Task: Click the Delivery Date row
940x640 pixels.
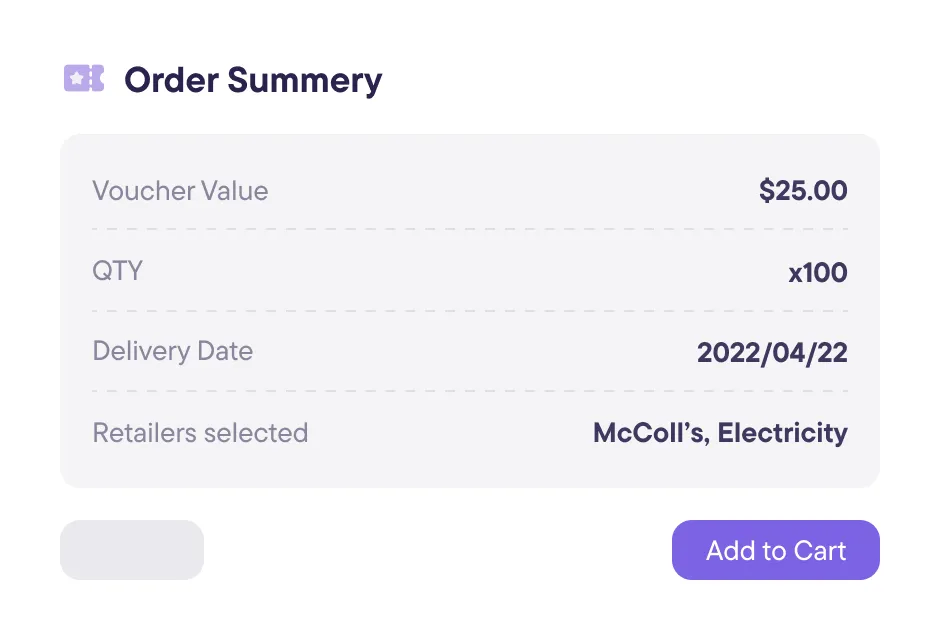Action: [x=470, y=351]
